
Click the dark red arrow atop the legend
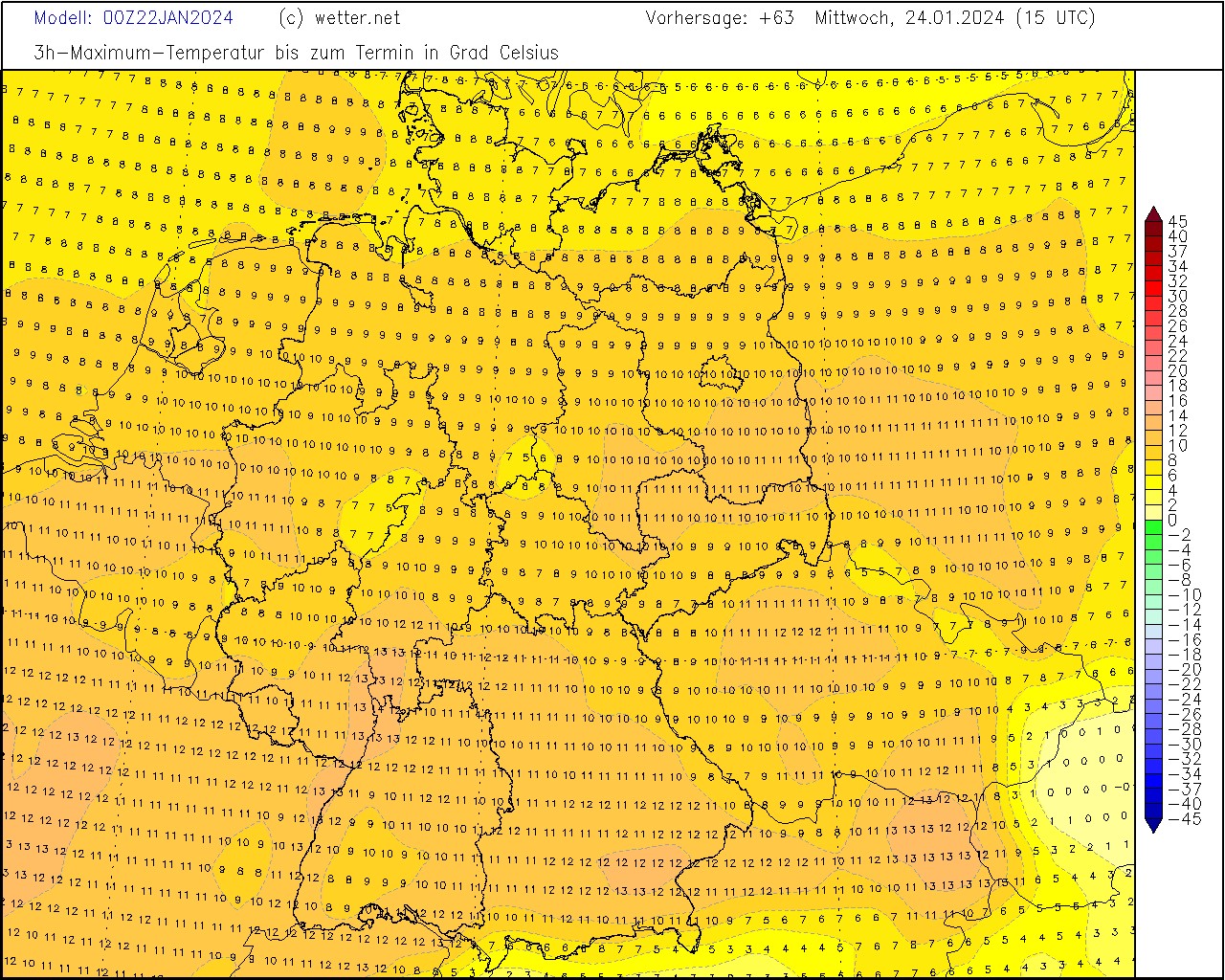point(1153,213)
